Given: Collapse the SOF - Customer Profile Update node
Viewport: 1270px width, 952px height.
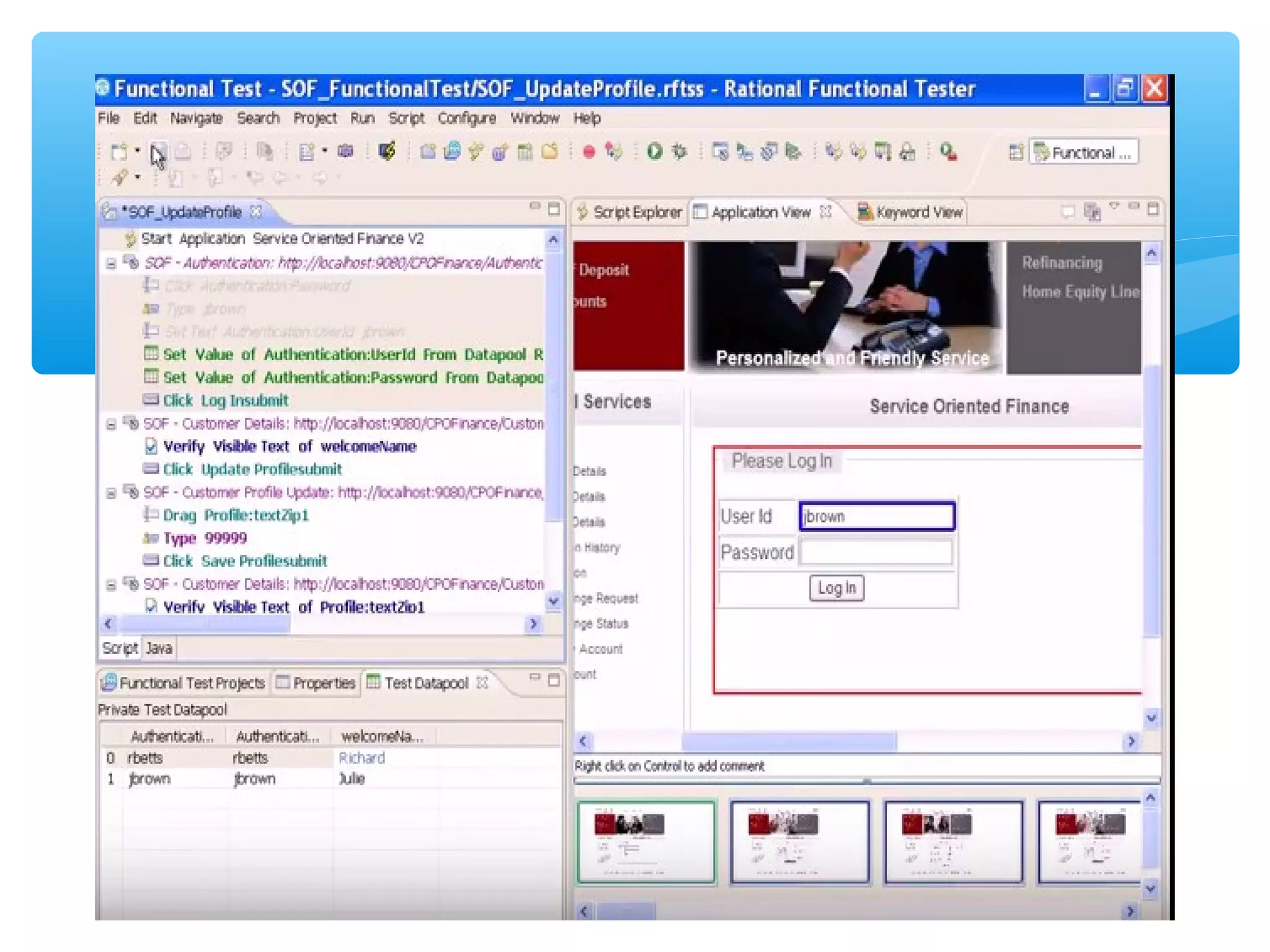Looking at the screenshot, I should 111,493.
